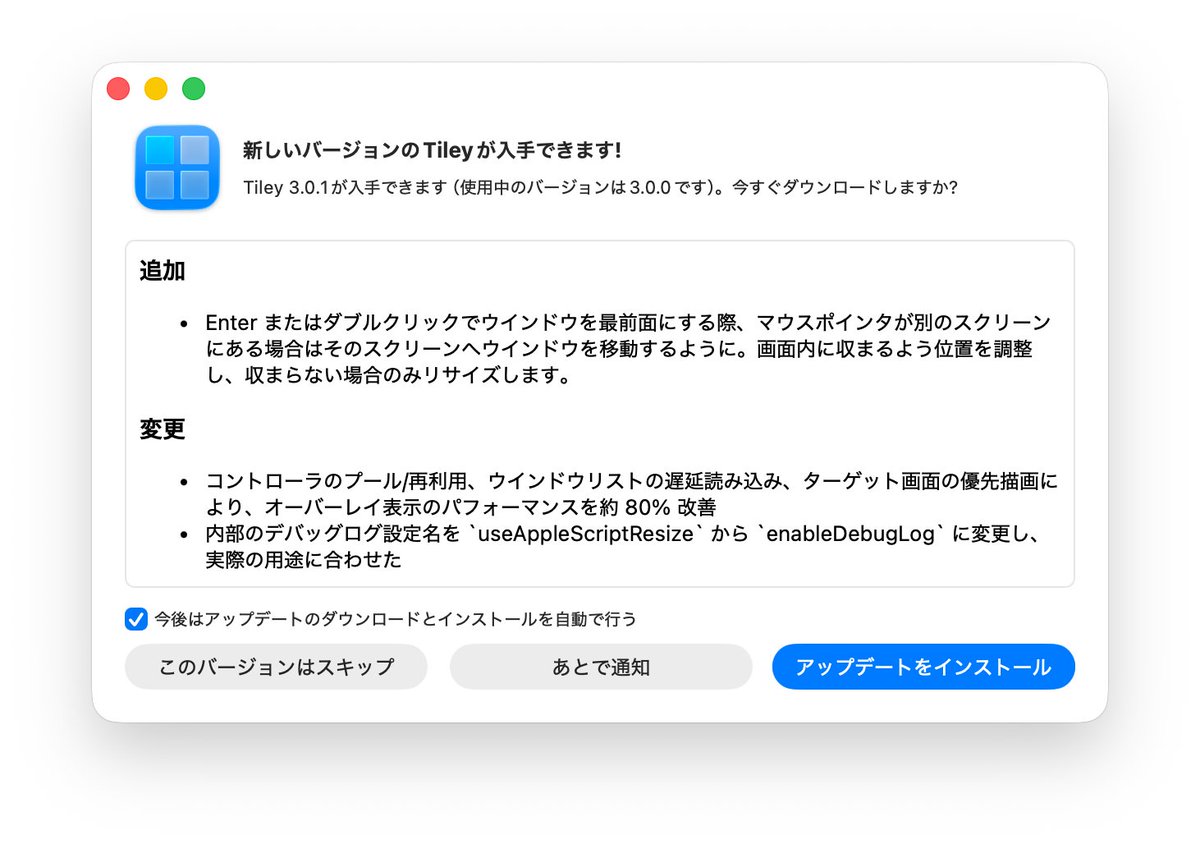Click the bullet starting with Enter またはダブルクリック
1200x844 pixels.
[x=628, y=350]
